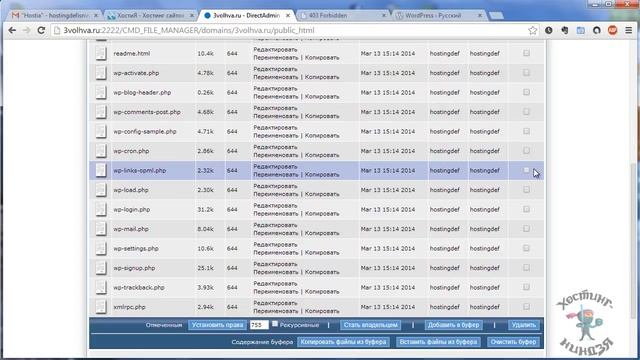Check the wp-config-sample.php checkbox
This screenshot has height=360, width=640.
pos(526,131)
